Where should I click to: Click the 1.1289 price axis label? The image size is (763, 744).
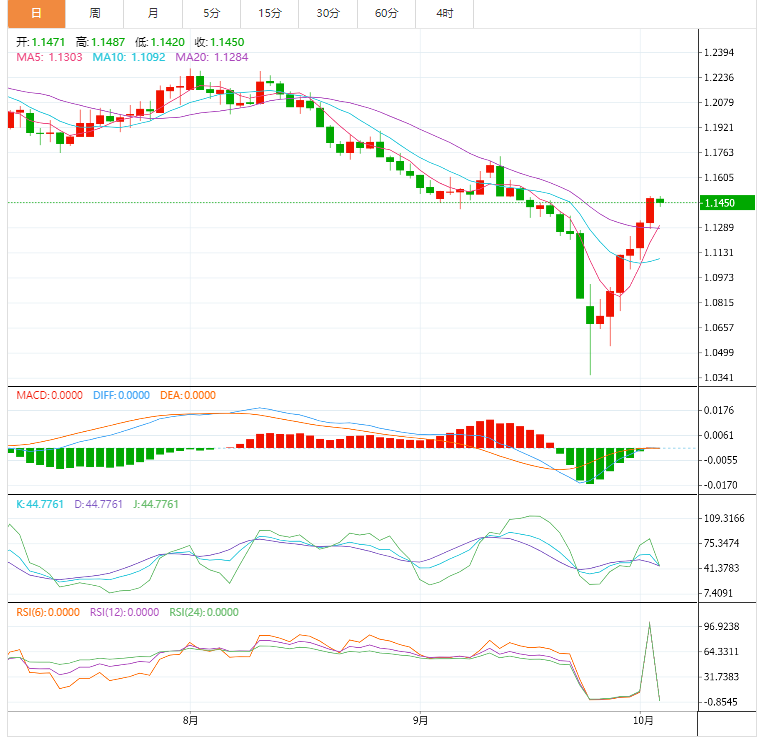pyautogui.click(x=719, y=228)
